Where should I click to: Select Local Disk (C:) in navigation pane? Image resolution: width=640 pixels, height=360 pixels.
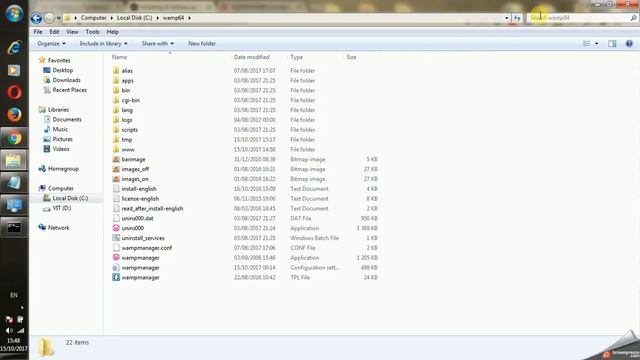pos(70,198)
